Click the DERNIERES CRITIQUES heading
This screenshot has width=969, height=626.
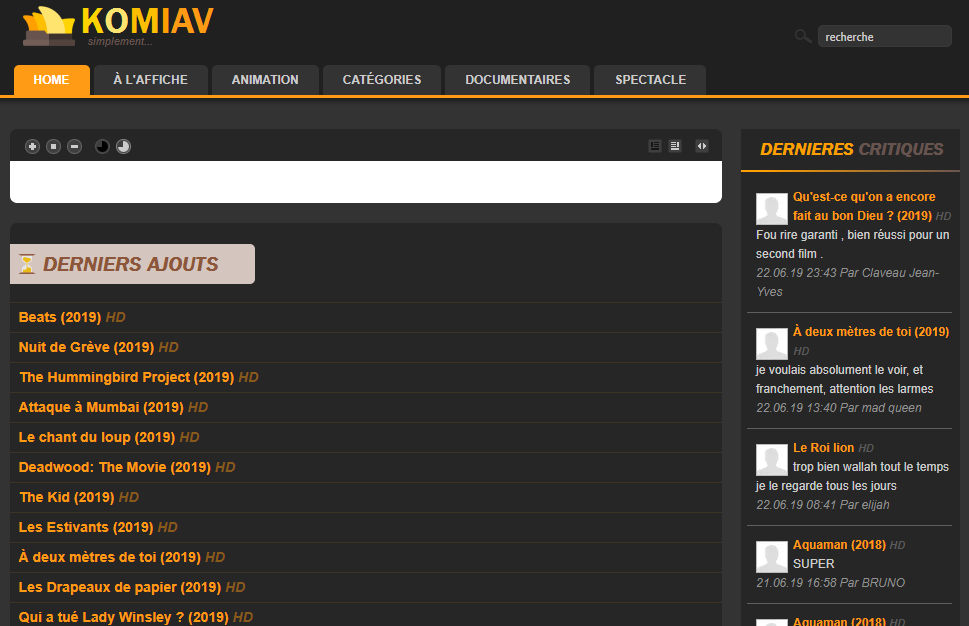pyautogui.click(x=851, y=149)
